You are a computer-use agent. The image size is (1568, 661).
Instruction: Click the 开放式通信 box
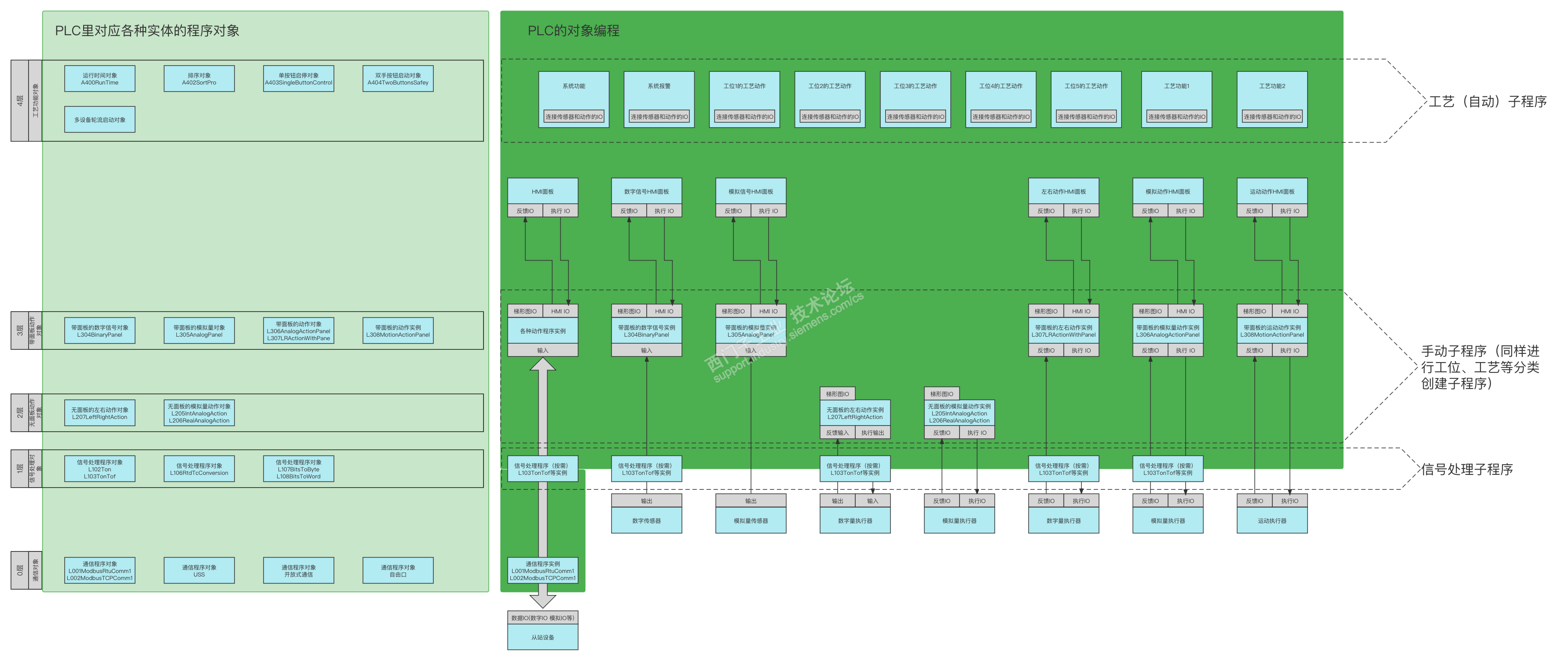pyautogui.click(x=298, y=571)
